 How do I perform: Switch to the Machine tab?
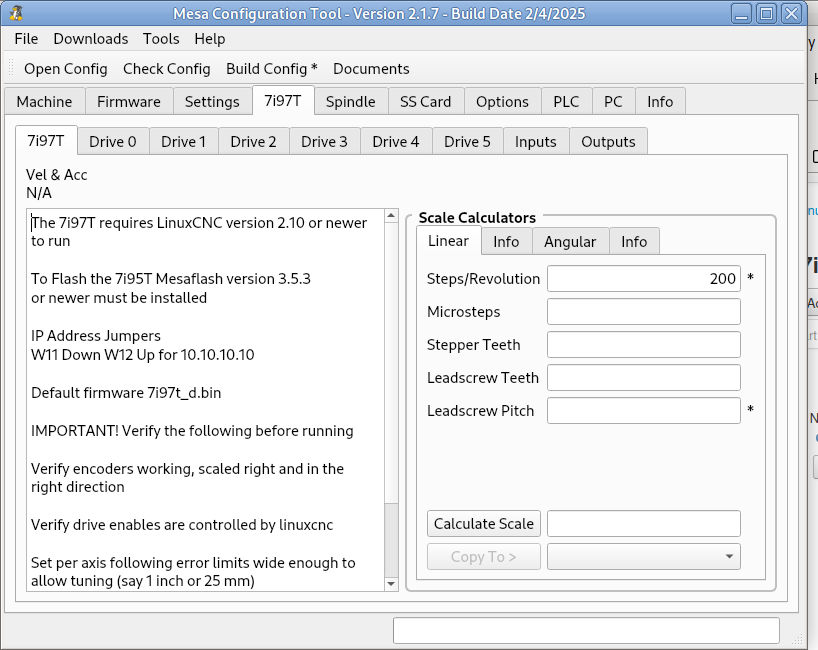click(44, 101)
